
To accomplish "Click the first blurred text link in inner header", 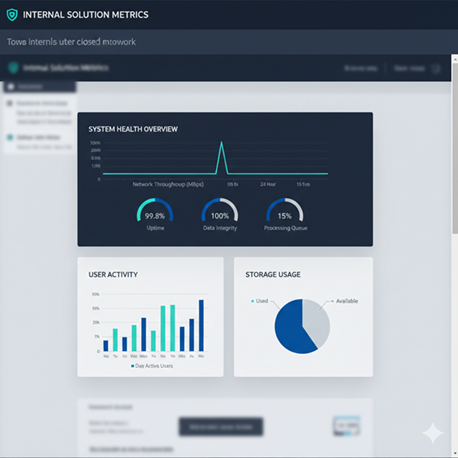I will (361, 68).
